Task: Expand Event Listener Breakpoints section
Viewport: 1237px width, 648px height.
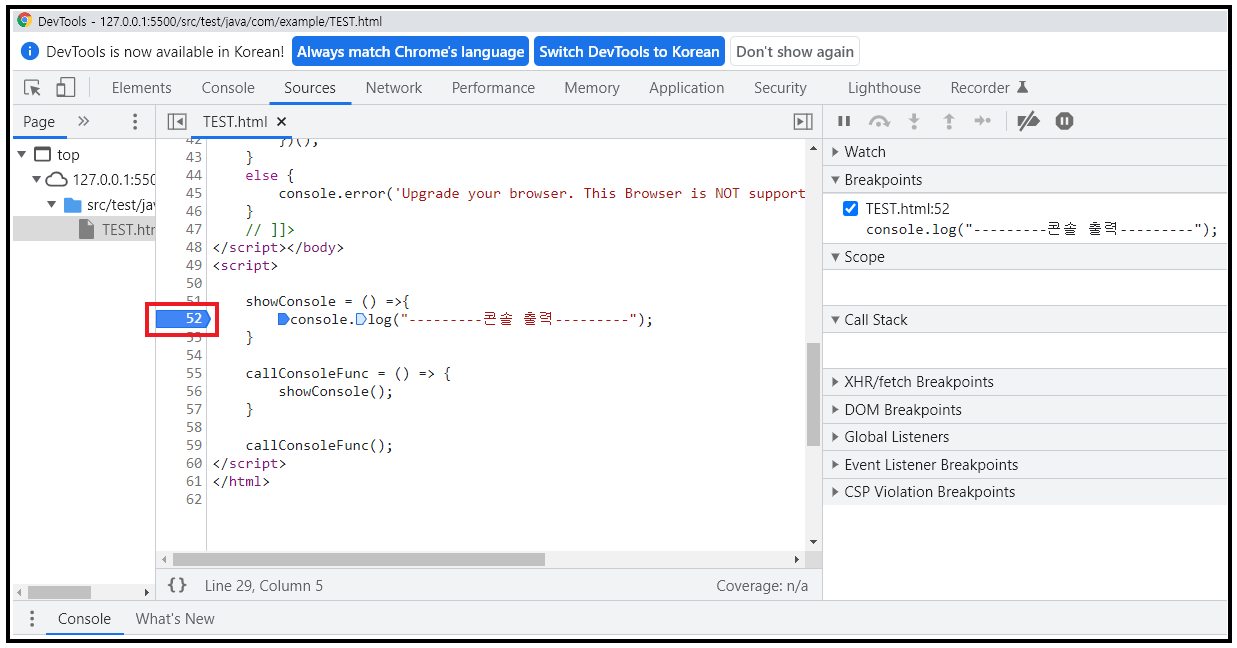Action: (x=1025, y=465)
